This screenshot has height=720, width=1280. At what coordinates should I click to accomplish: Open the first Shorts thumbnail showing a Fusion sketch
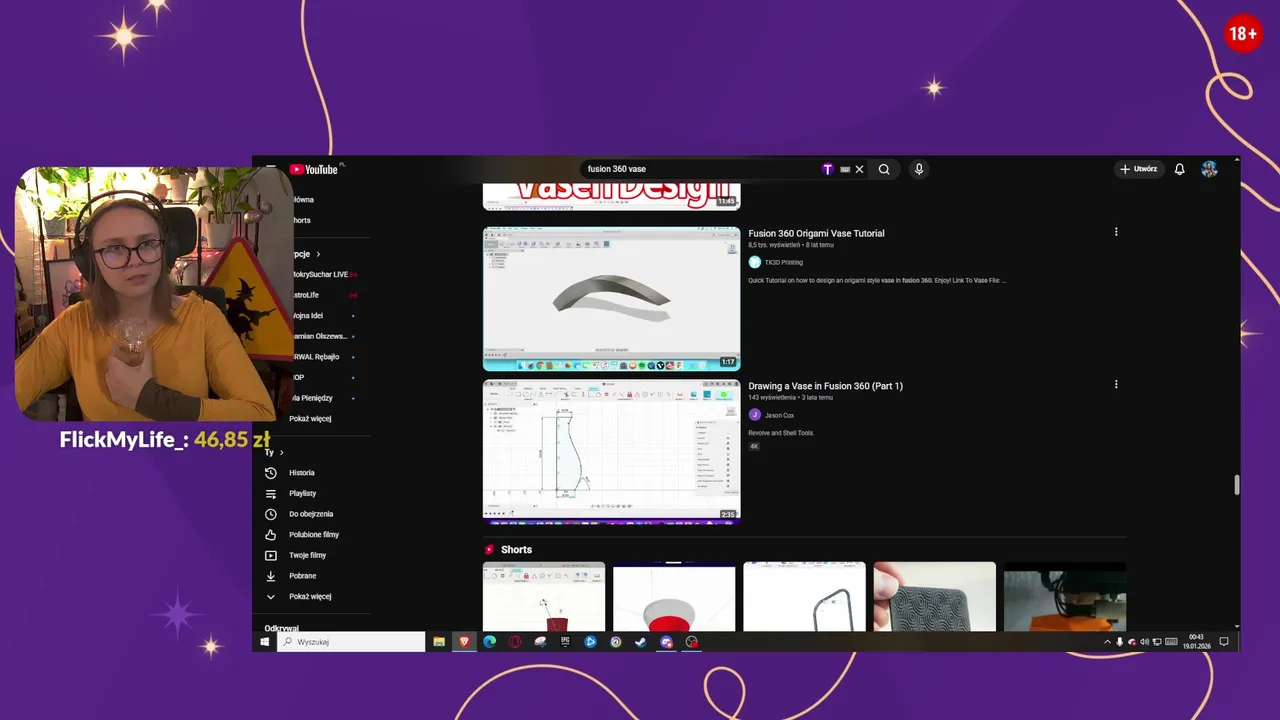[544, 597]
